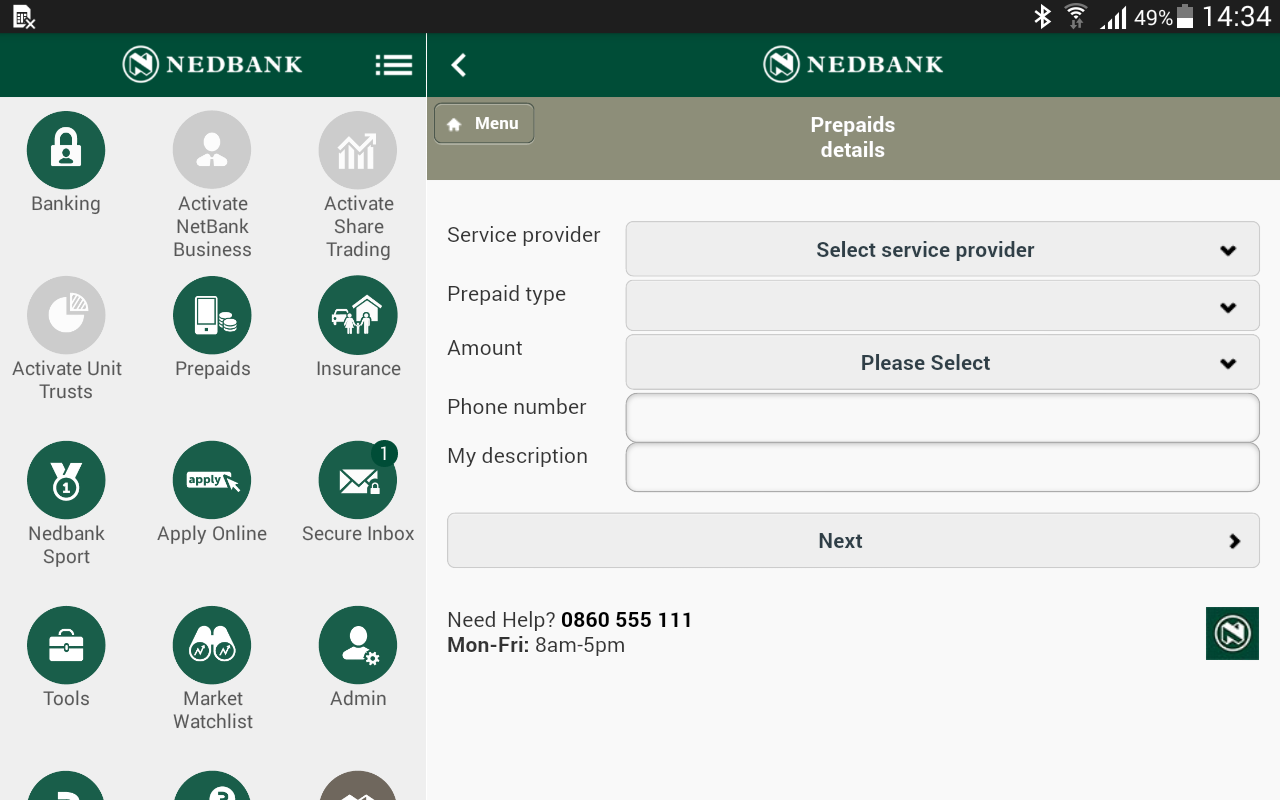Viewport: 1280px width, 800px height.
Task: Tap the green Nedbank badge beside help text
Action: point(1232,633)
